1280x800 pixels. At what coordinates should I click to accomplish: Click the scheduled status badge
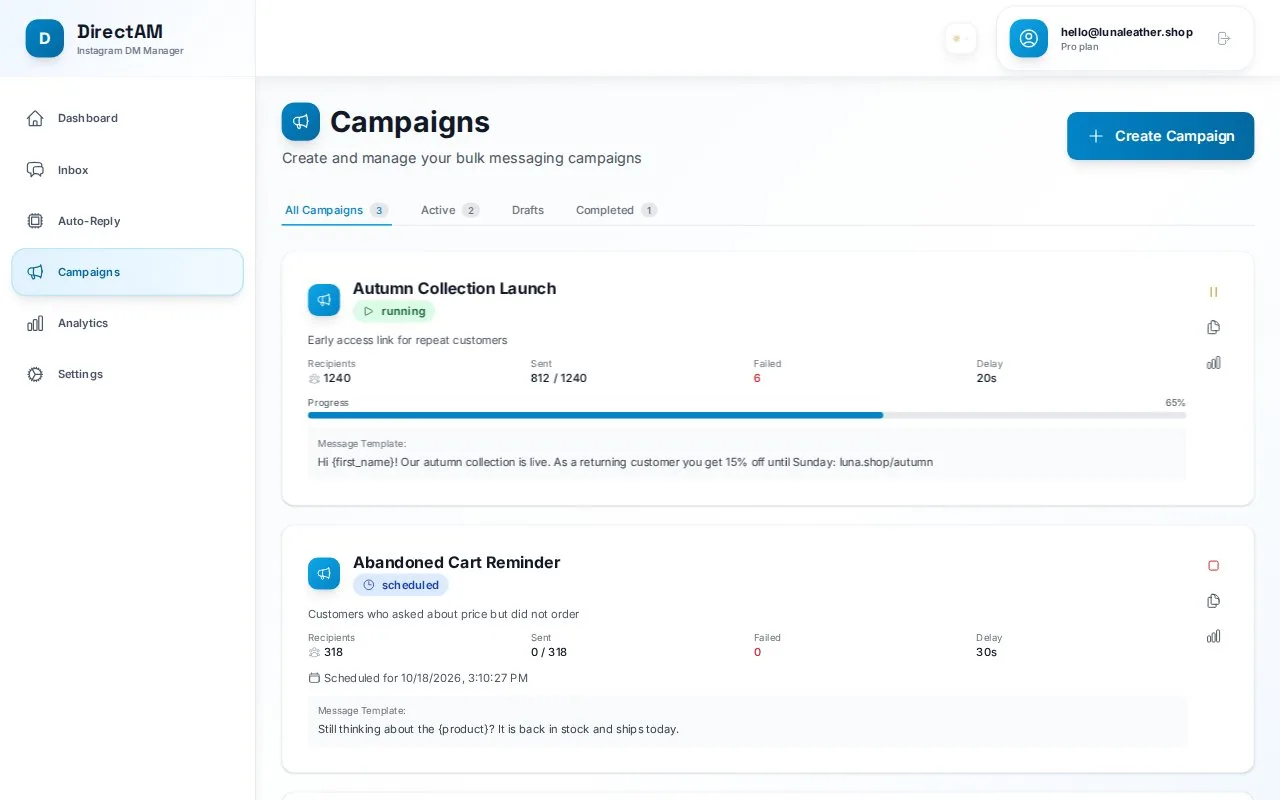400,585
